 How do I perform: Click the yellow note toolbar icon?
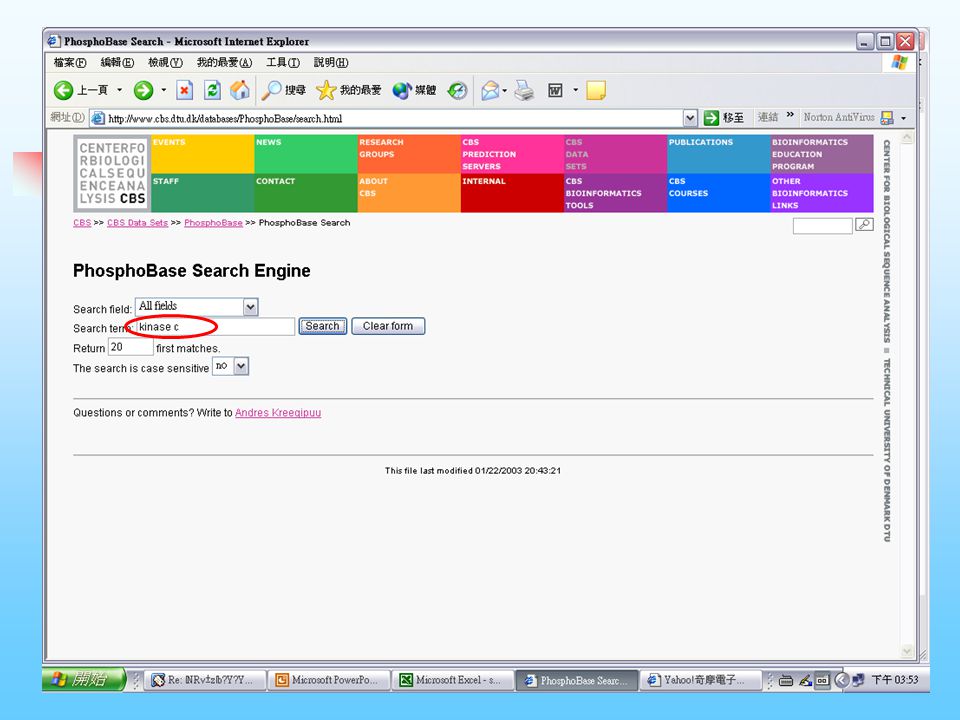point(596,91)
